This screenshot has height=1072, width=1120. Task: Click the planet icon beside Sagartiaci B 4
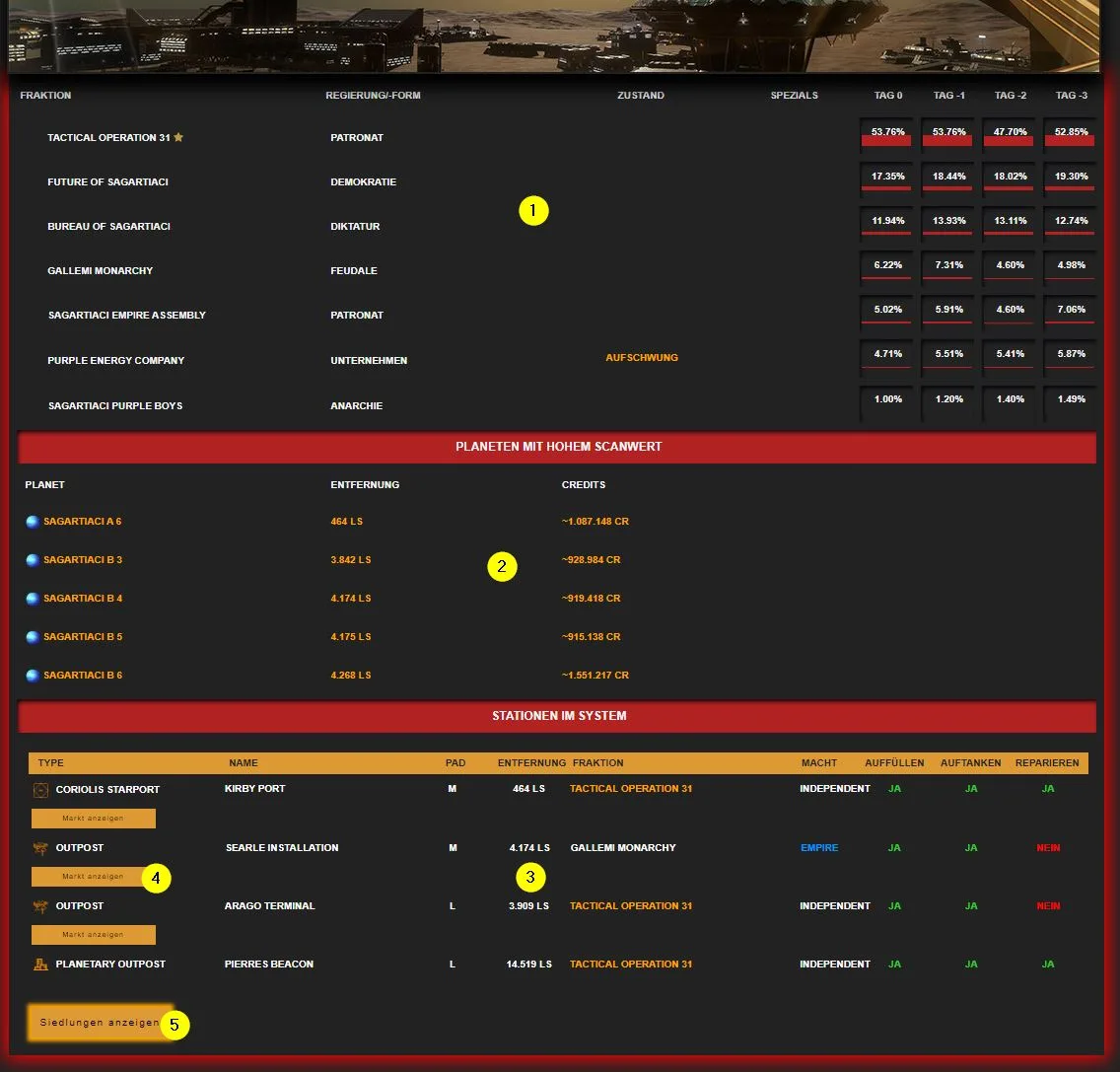pos(33,599)
